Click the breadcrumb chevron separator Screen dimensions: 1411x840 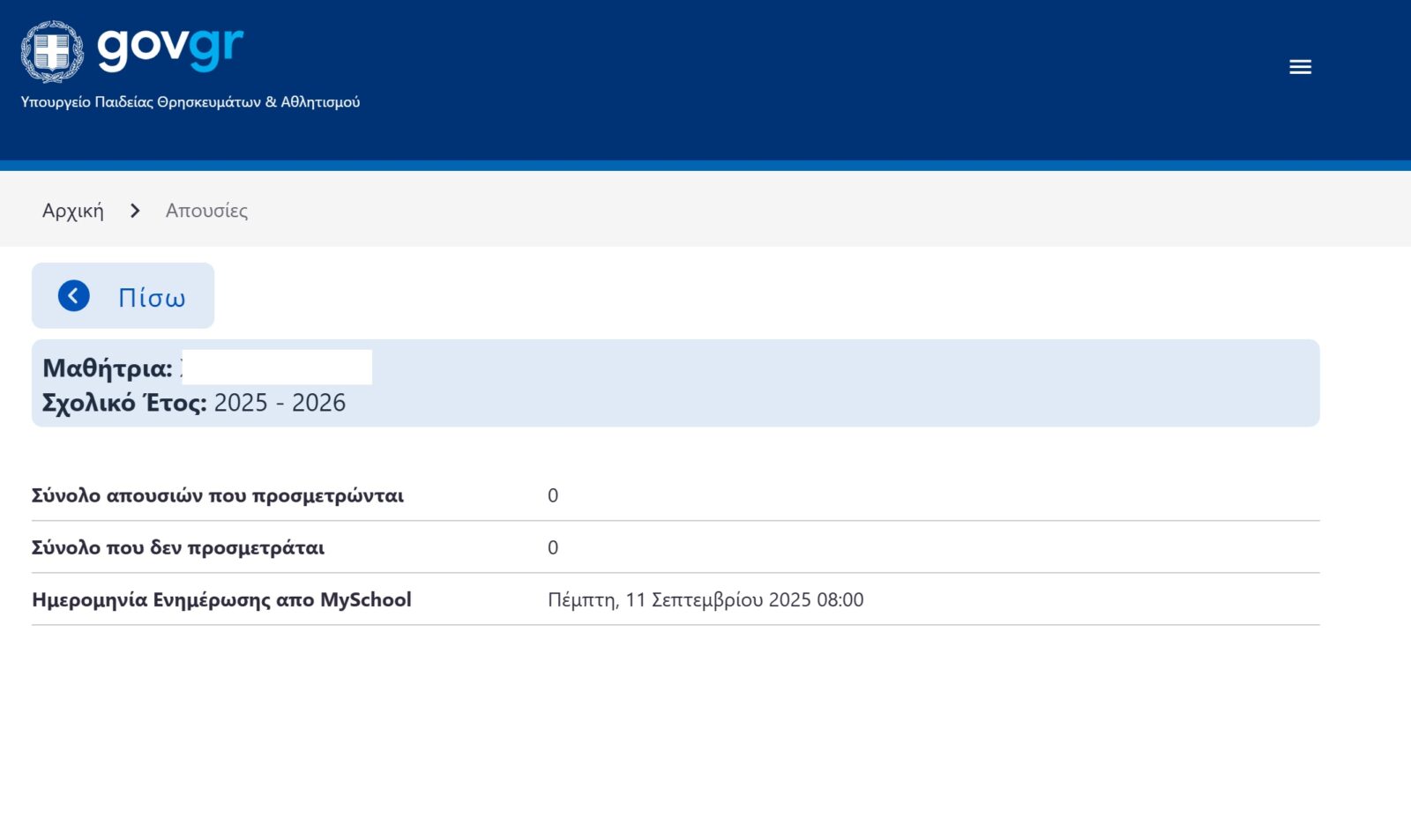click(x=135, y=211)
